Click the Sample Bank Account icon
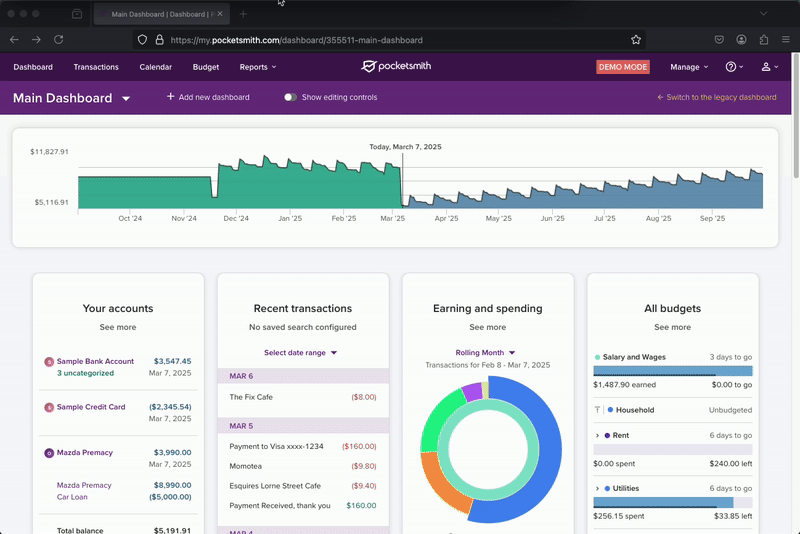 (x=49, y=362)
